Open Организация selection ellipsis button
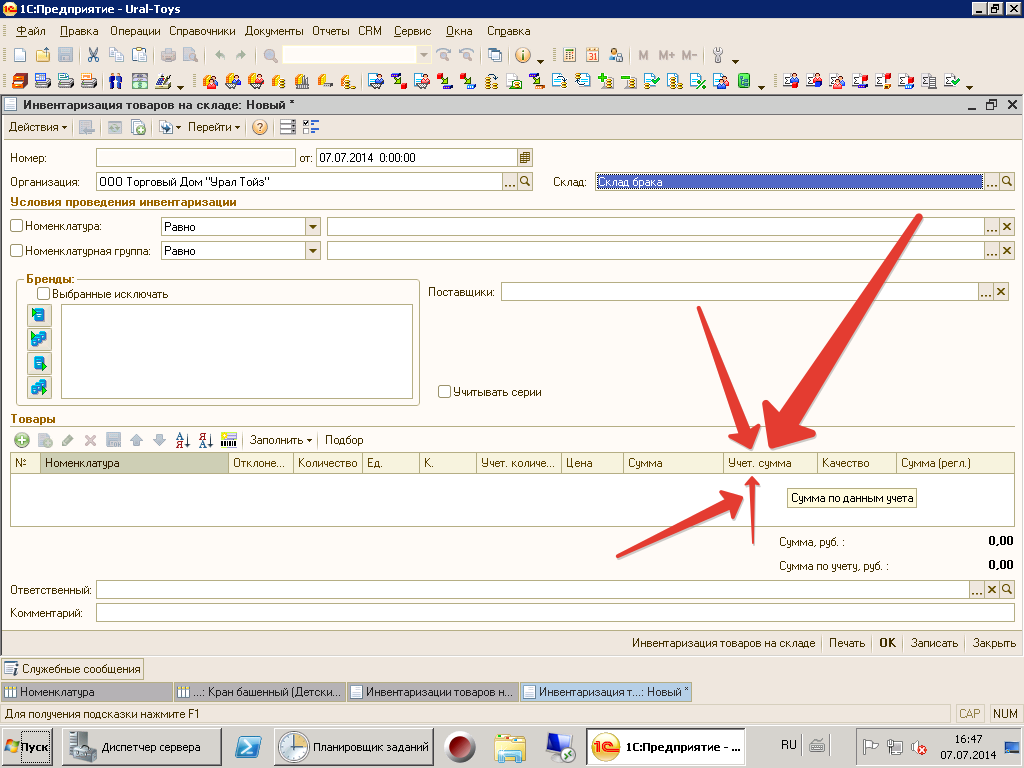The image size is (1024, 768). coord(509,182)
